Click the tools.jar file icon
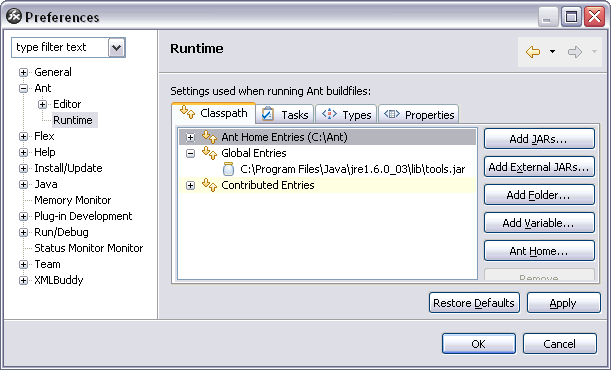Viewport: 611px width, 370px height. click(x=228, y=169)
